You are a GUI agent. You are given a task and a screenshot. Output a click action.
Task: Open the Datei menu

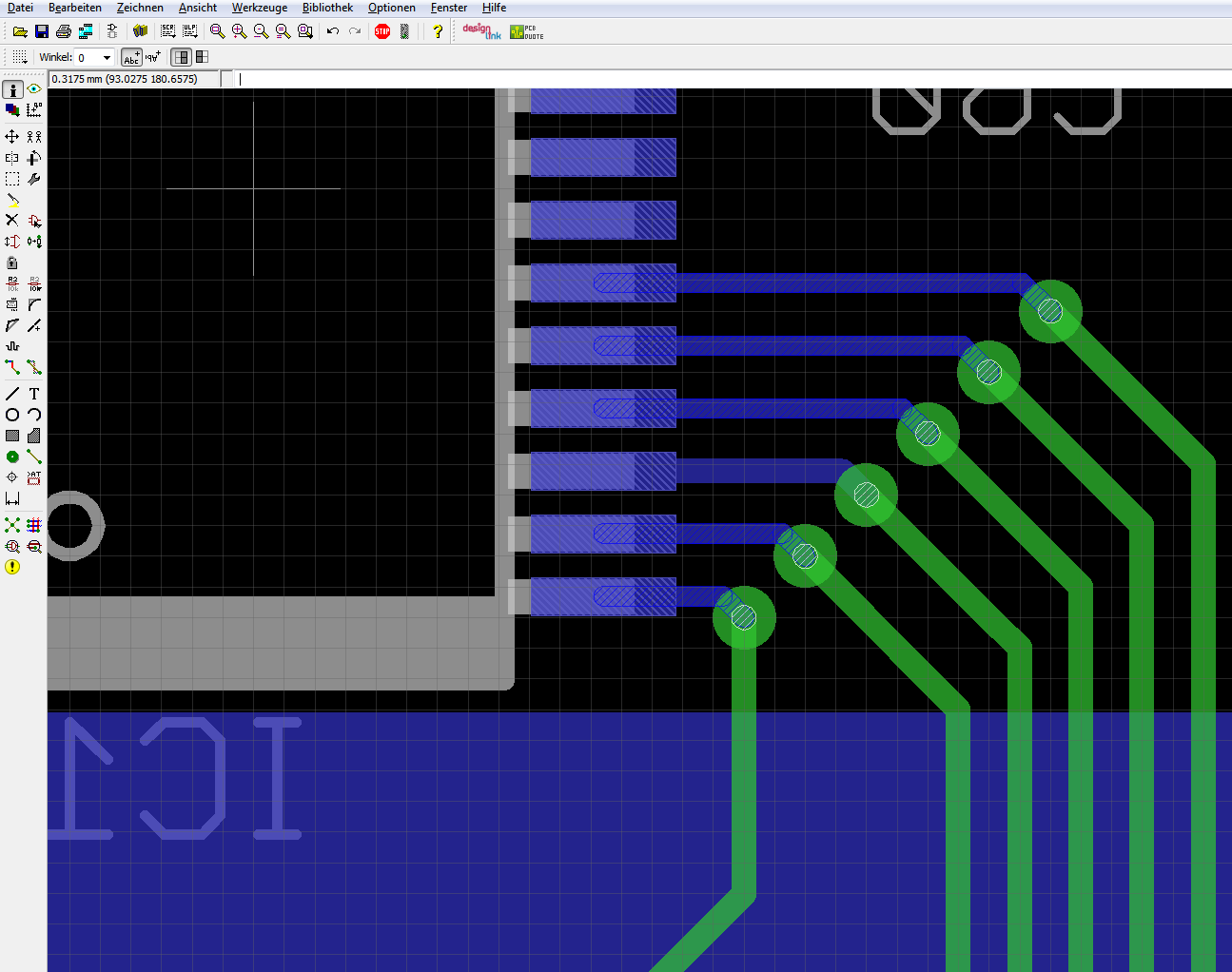(20, 8)
